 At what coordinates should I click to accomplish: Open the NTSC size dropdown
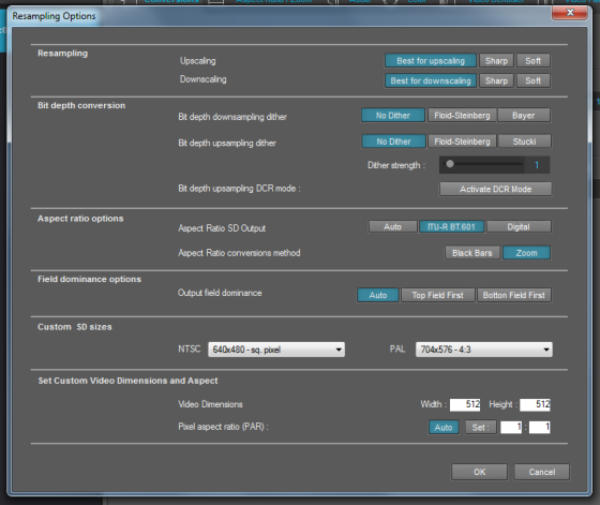(x=276, y=350)
